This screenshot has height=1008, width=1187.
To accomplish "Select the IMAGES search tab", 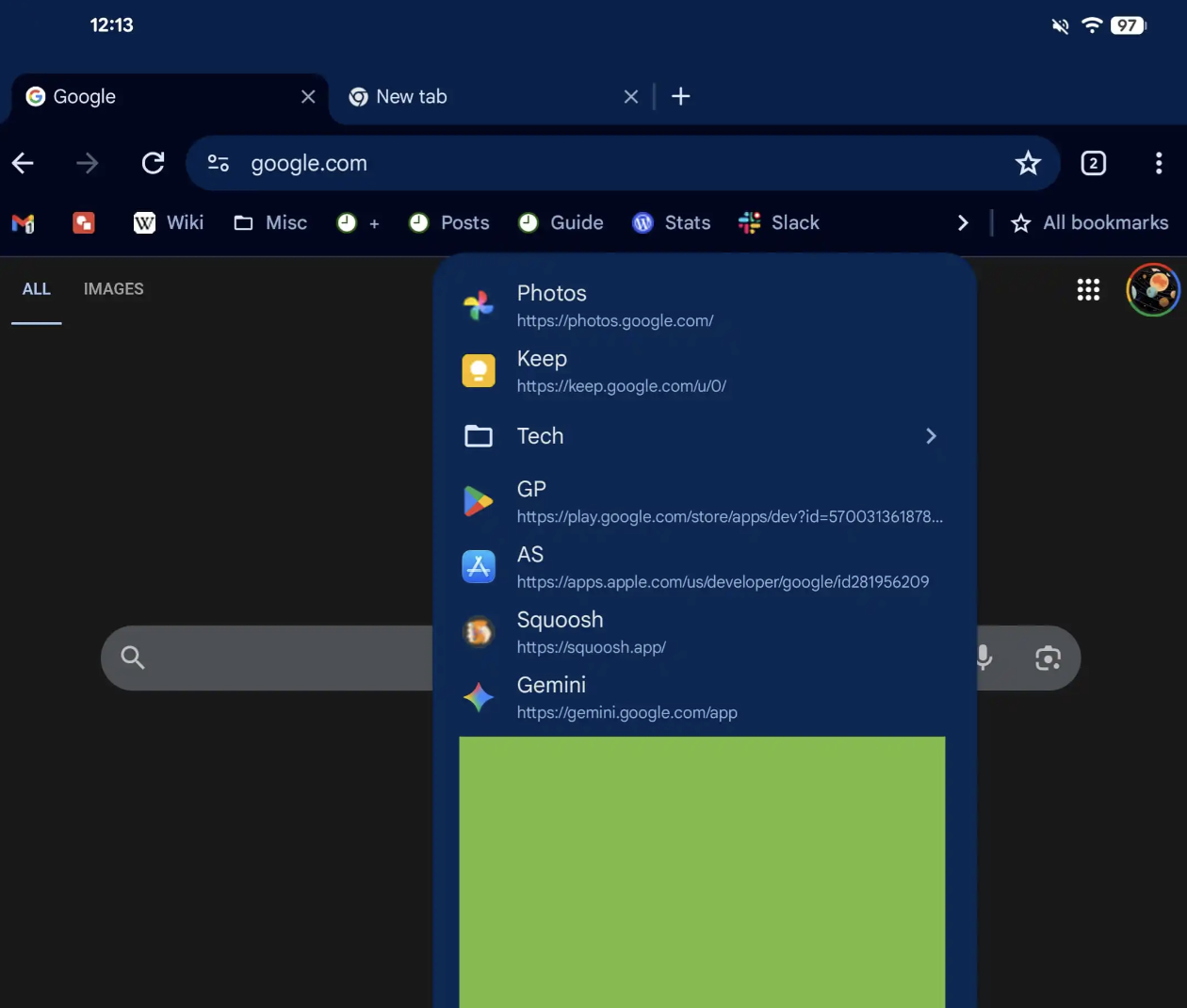I will 114,289.
